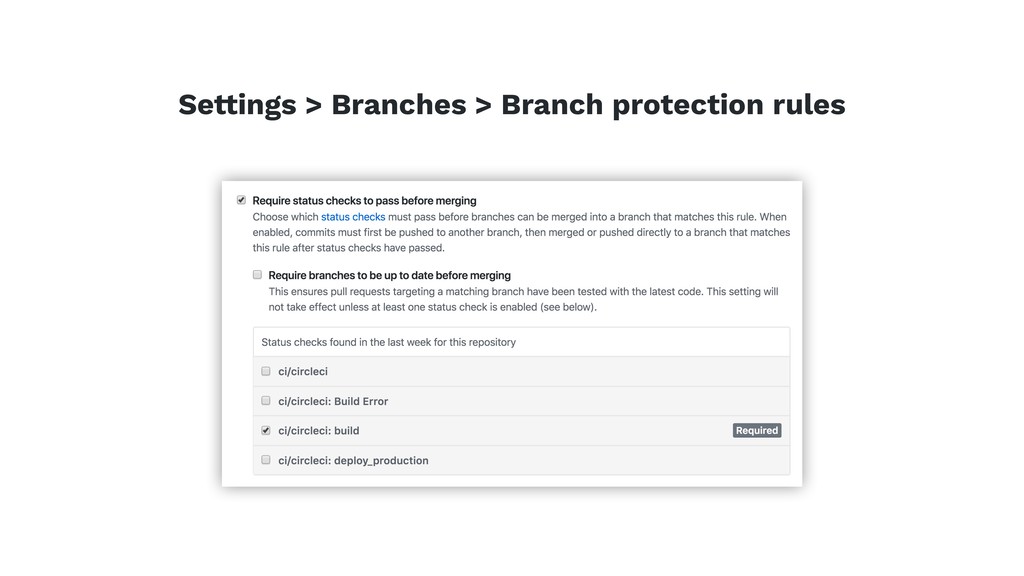The height and width of the screenshot is (576, 1024).
Task: Uncheck the Require status checks to pass checkbox
Action: (241, 200)
